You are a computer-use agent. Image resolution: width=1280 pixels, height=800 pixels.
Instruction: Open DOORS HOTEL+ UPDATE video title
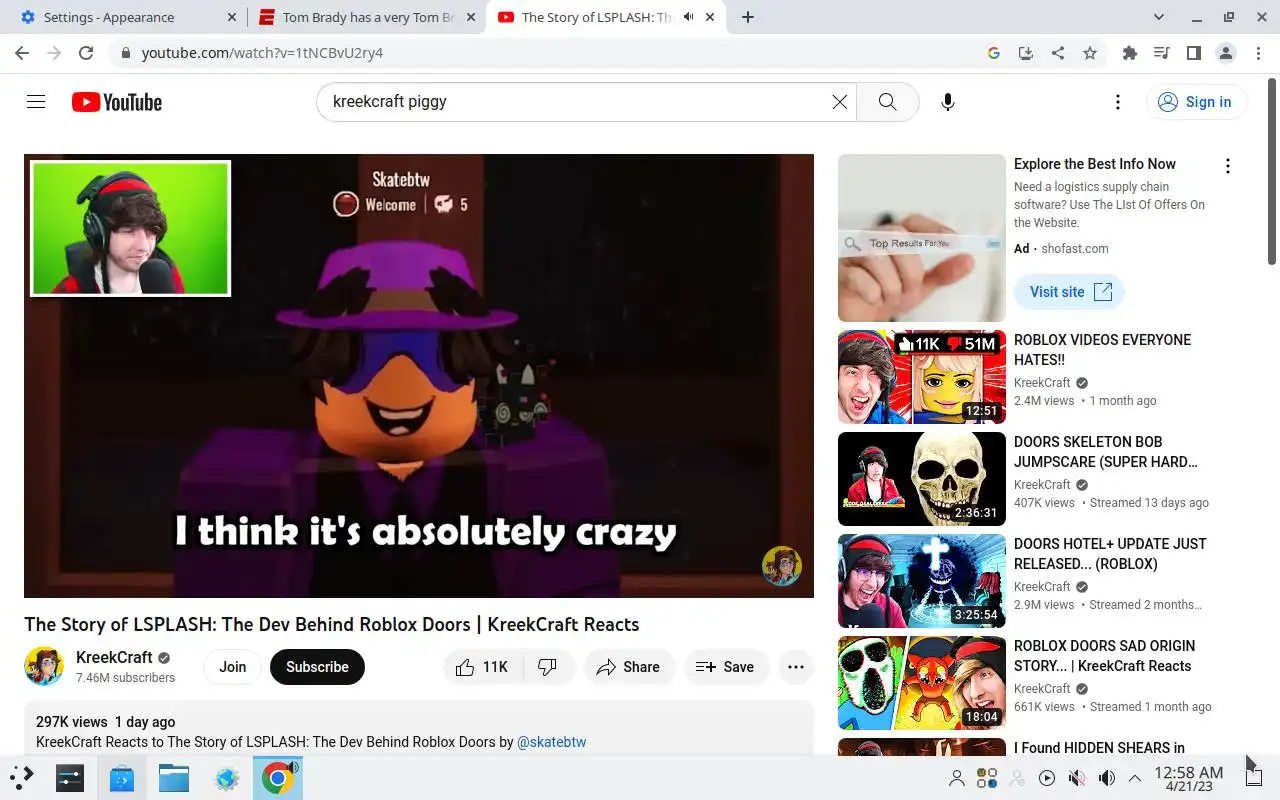tap(1110, 554)
